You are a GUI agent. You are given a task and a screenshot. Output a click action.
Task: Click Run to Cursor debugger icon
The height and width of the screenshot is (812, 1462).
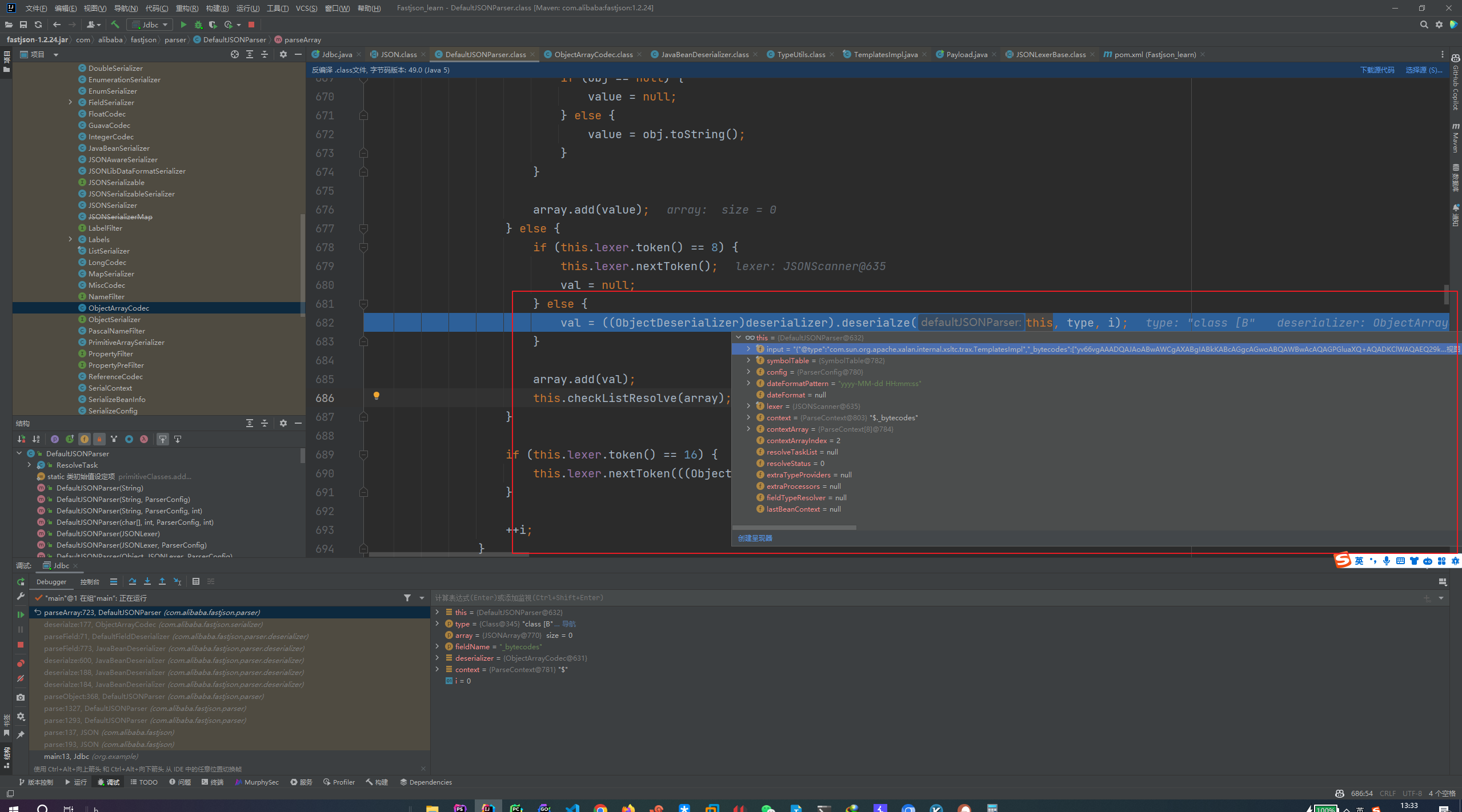click(x=178, y=581)
